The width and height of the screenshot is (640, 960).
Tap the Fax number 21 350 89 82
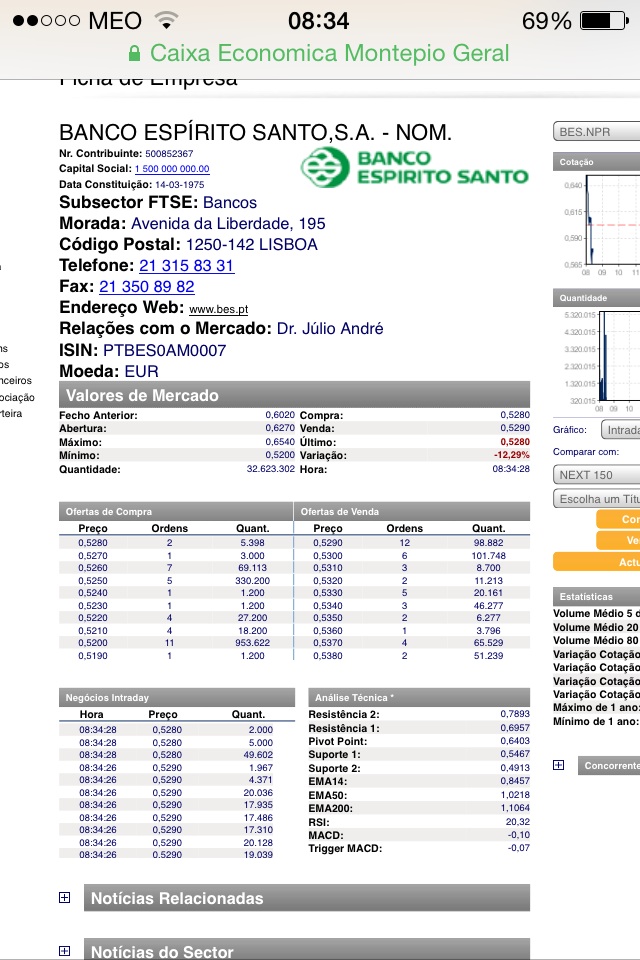(x=147, y=287)
